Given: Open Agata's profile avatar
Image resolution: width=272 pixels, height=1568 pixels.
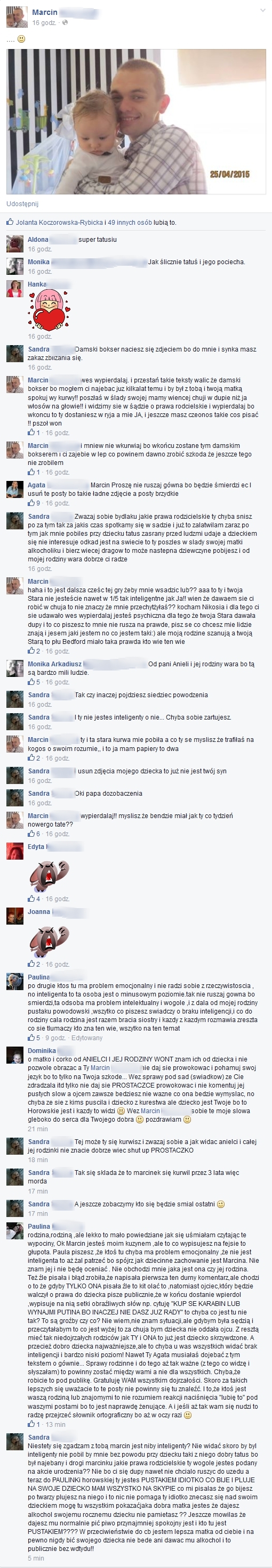Looking at the screenshot, I should point(14,489).
